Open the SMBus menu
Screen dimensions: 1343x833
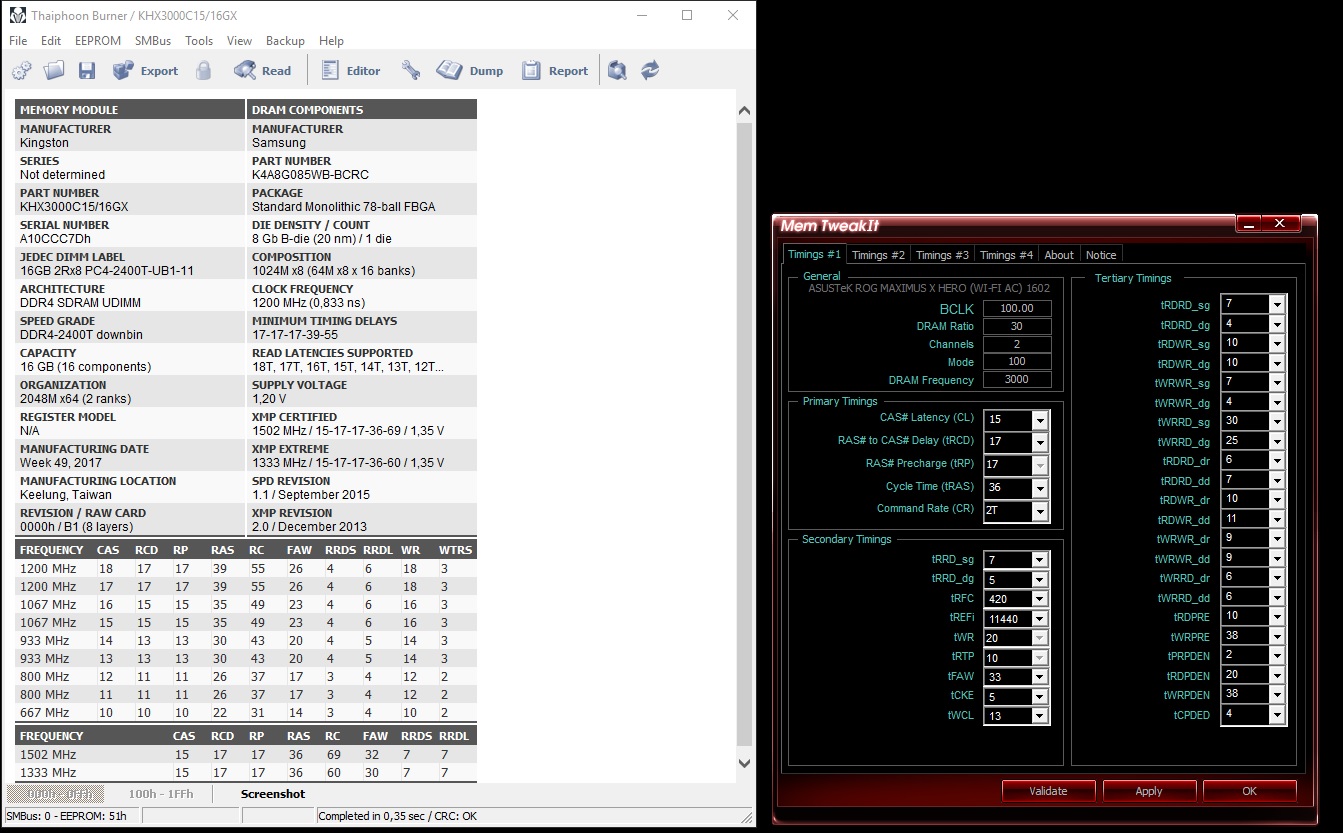click(x=153, y=41)
